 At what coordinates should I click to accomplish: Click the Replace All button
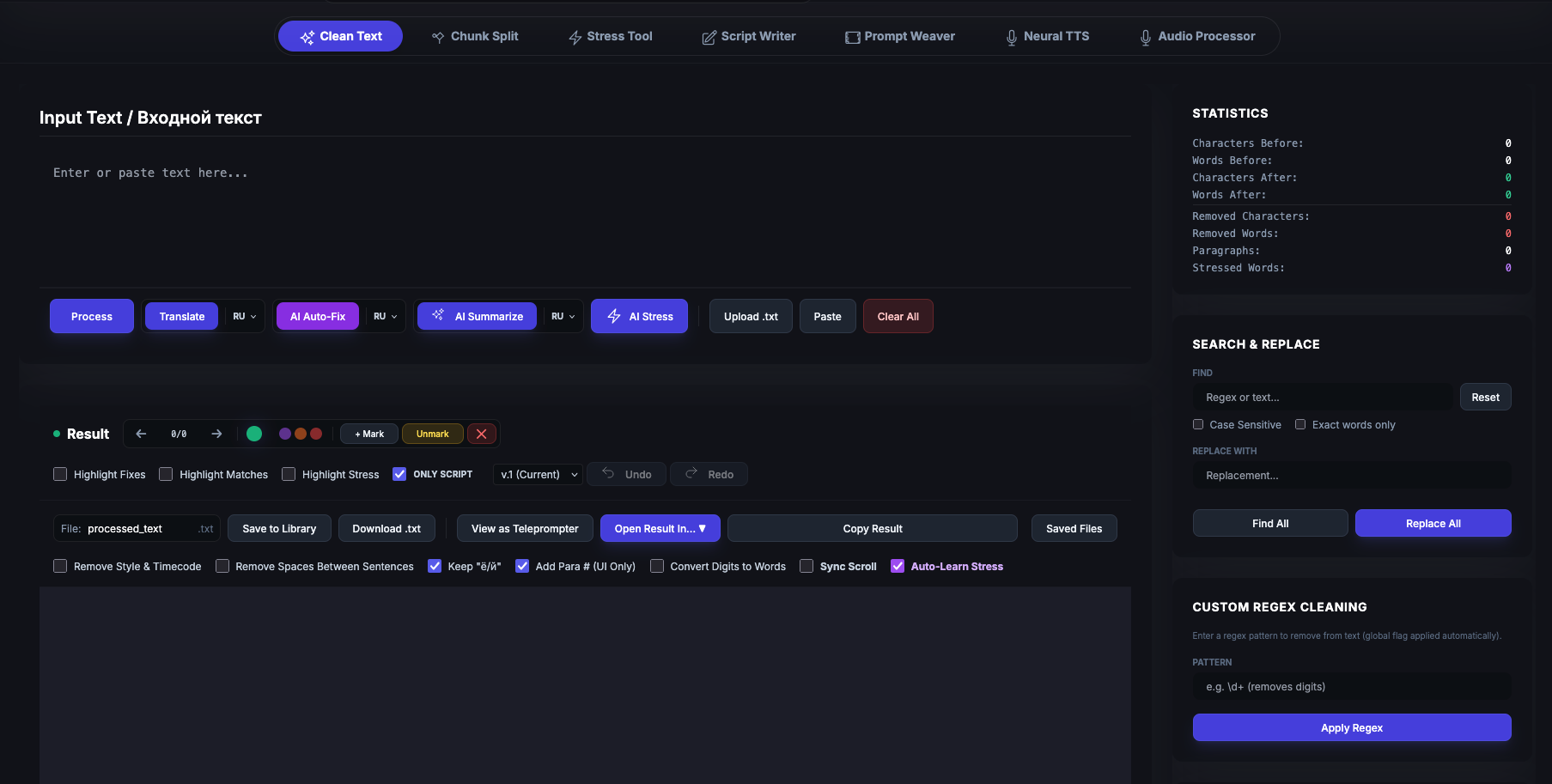(x=1433, y=523)
